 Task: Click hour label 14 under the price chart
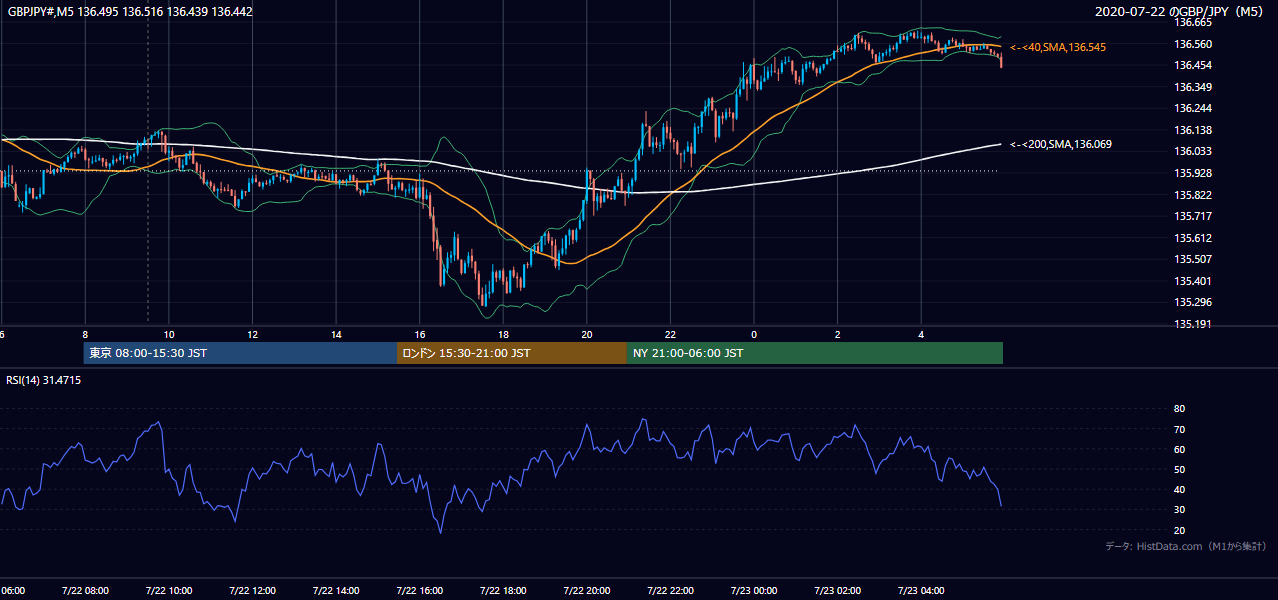336,334
